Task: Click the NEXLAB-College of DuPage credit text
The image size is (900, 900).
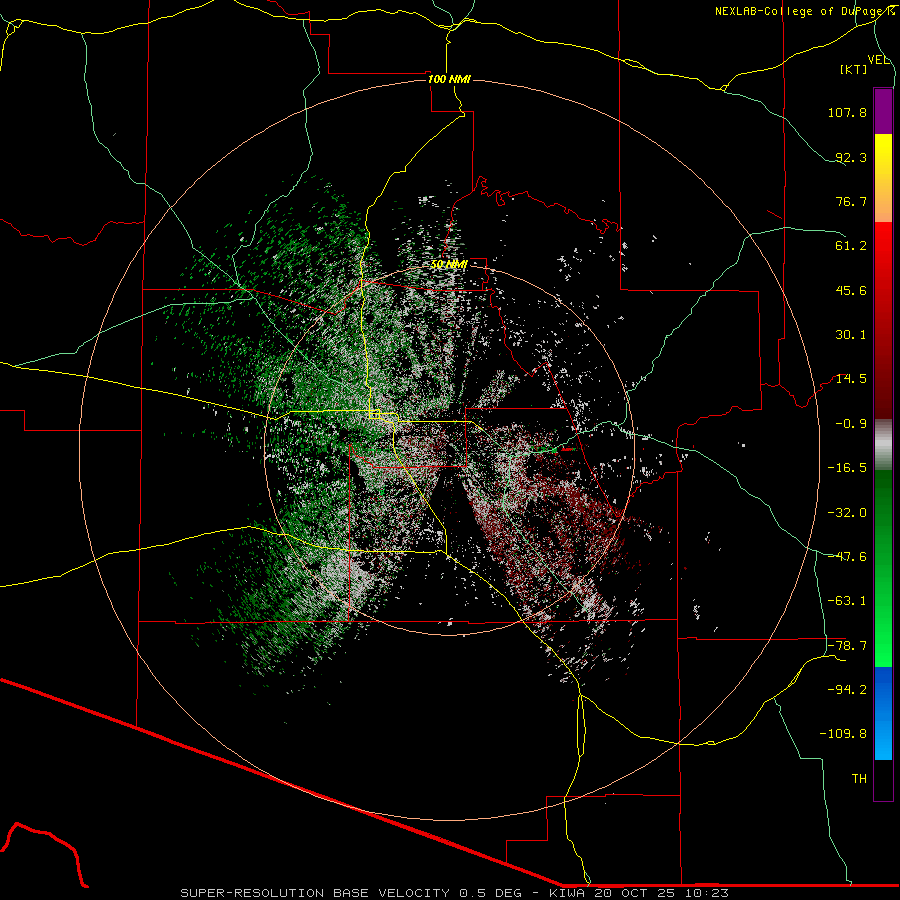Action: click(x=803, y=11)
